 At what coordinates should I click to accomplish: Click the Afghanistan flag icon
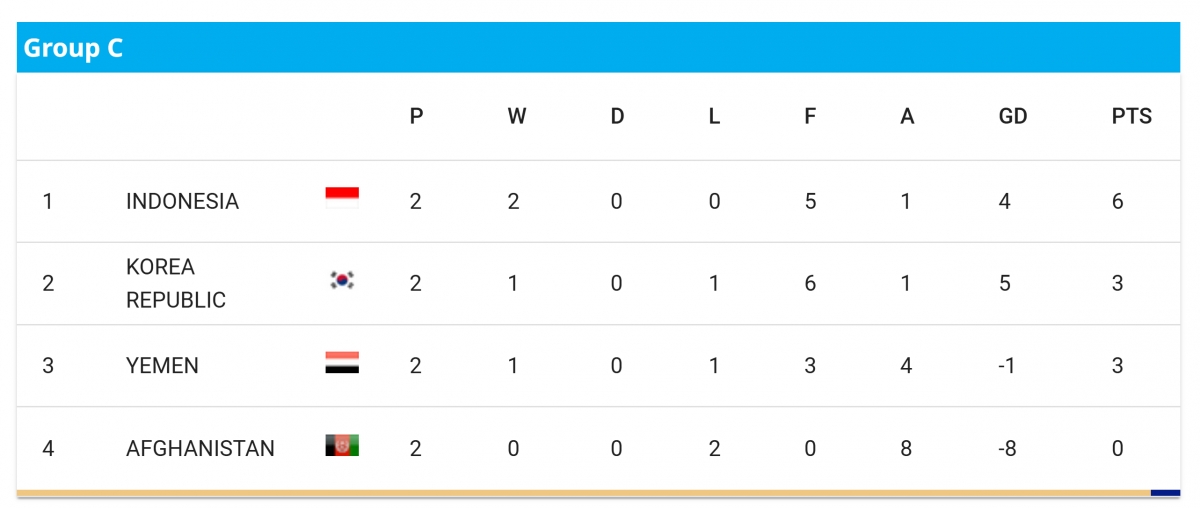342,445
